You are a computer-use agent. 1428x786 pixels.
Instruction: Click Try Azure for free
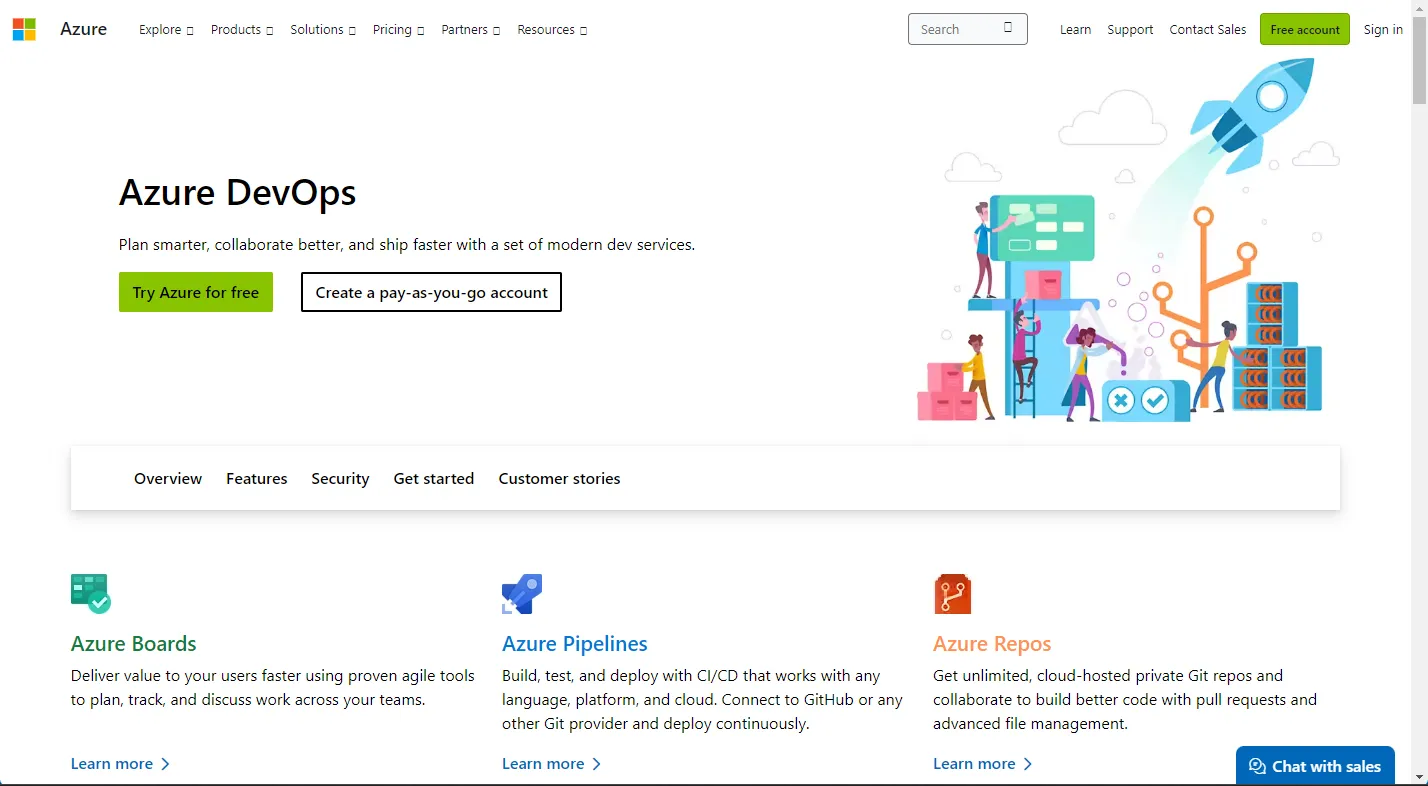[195, 292]
